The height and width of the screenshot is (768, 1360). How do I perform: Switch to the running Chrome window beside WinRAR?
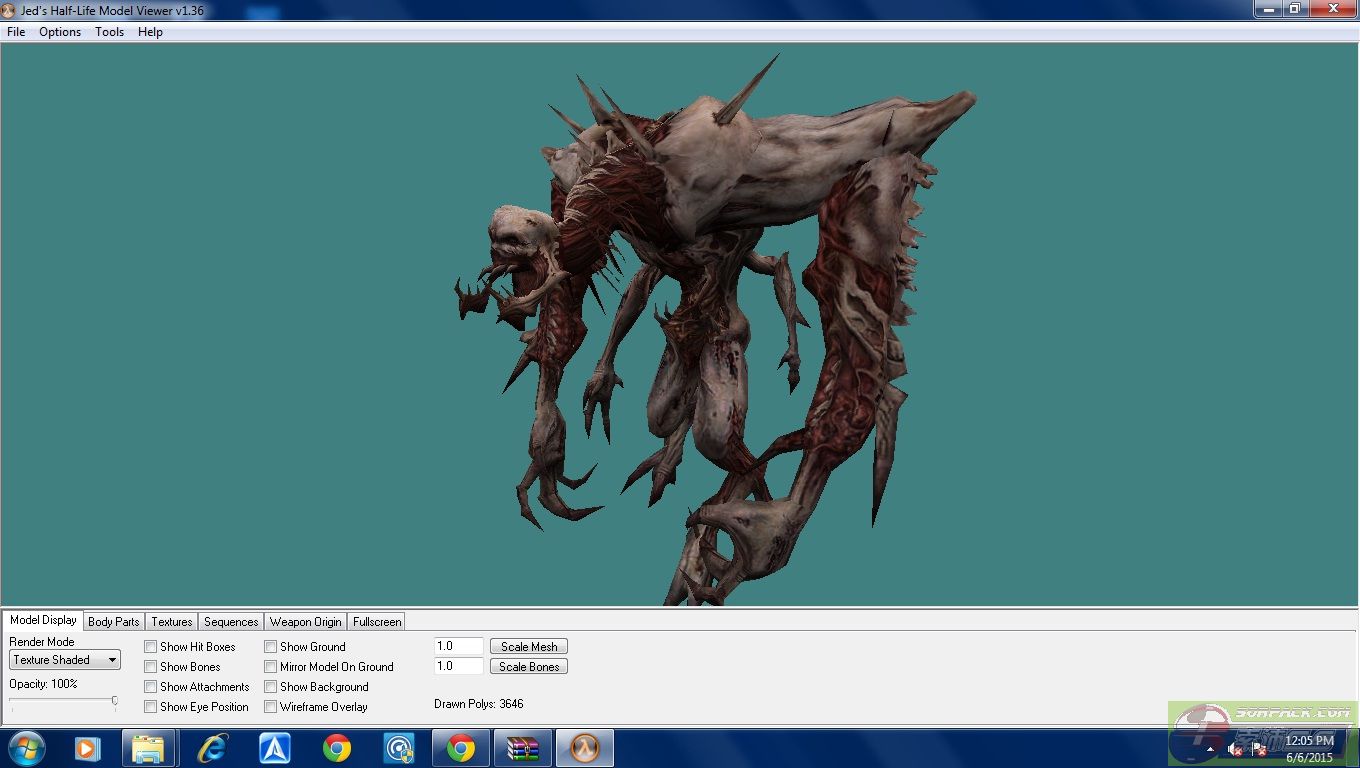(x=461, y=748)
